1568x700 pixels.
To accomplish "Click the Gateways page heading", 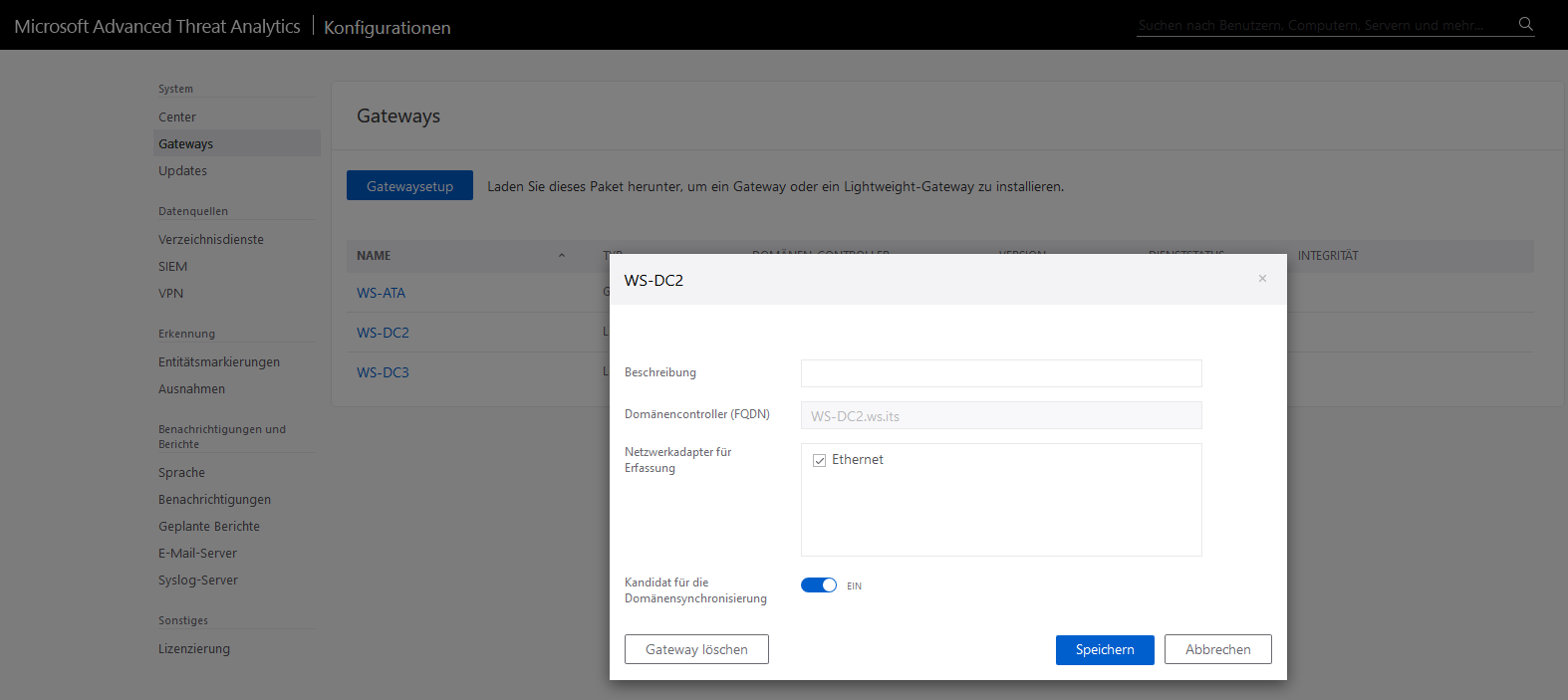I will pyautogui.click(x=398, y=116).
